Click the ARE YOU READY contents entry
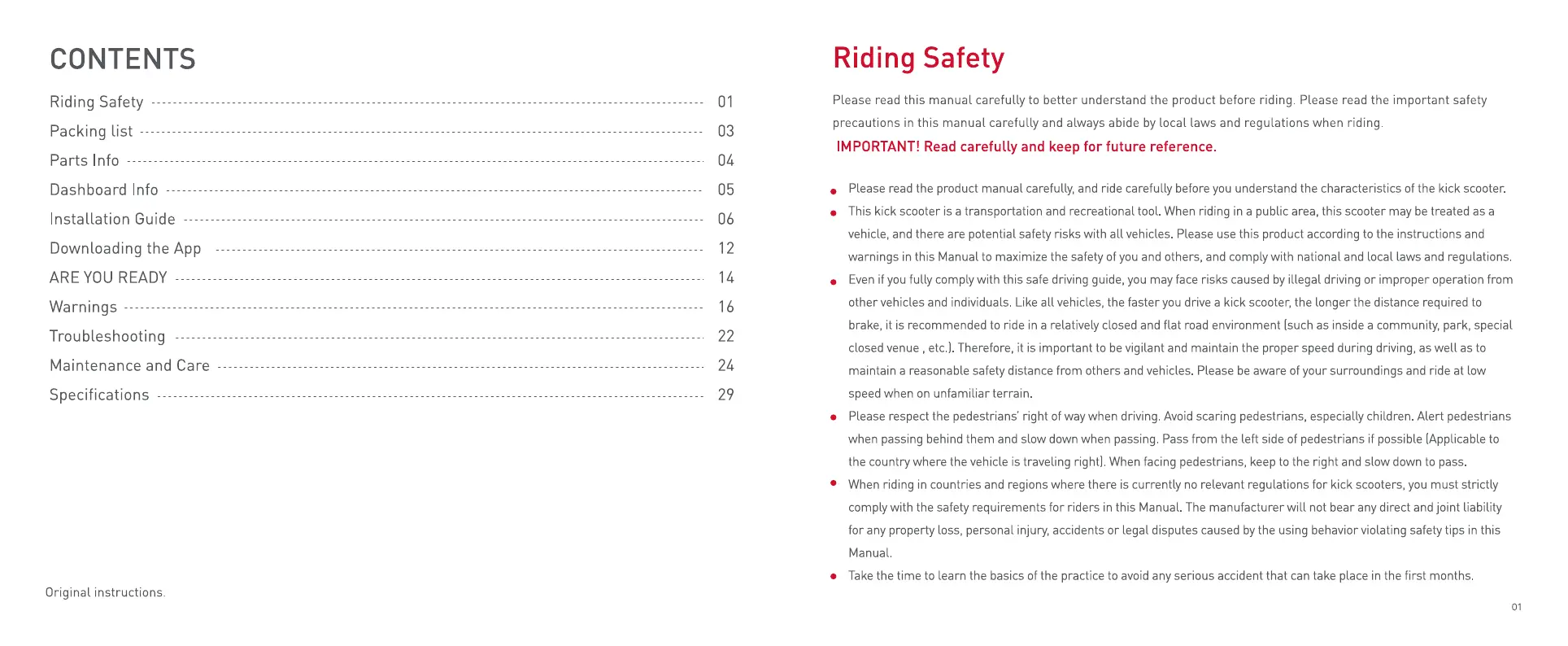The height and width of the screenshot is (646, 1568). (x=108, y=277)
